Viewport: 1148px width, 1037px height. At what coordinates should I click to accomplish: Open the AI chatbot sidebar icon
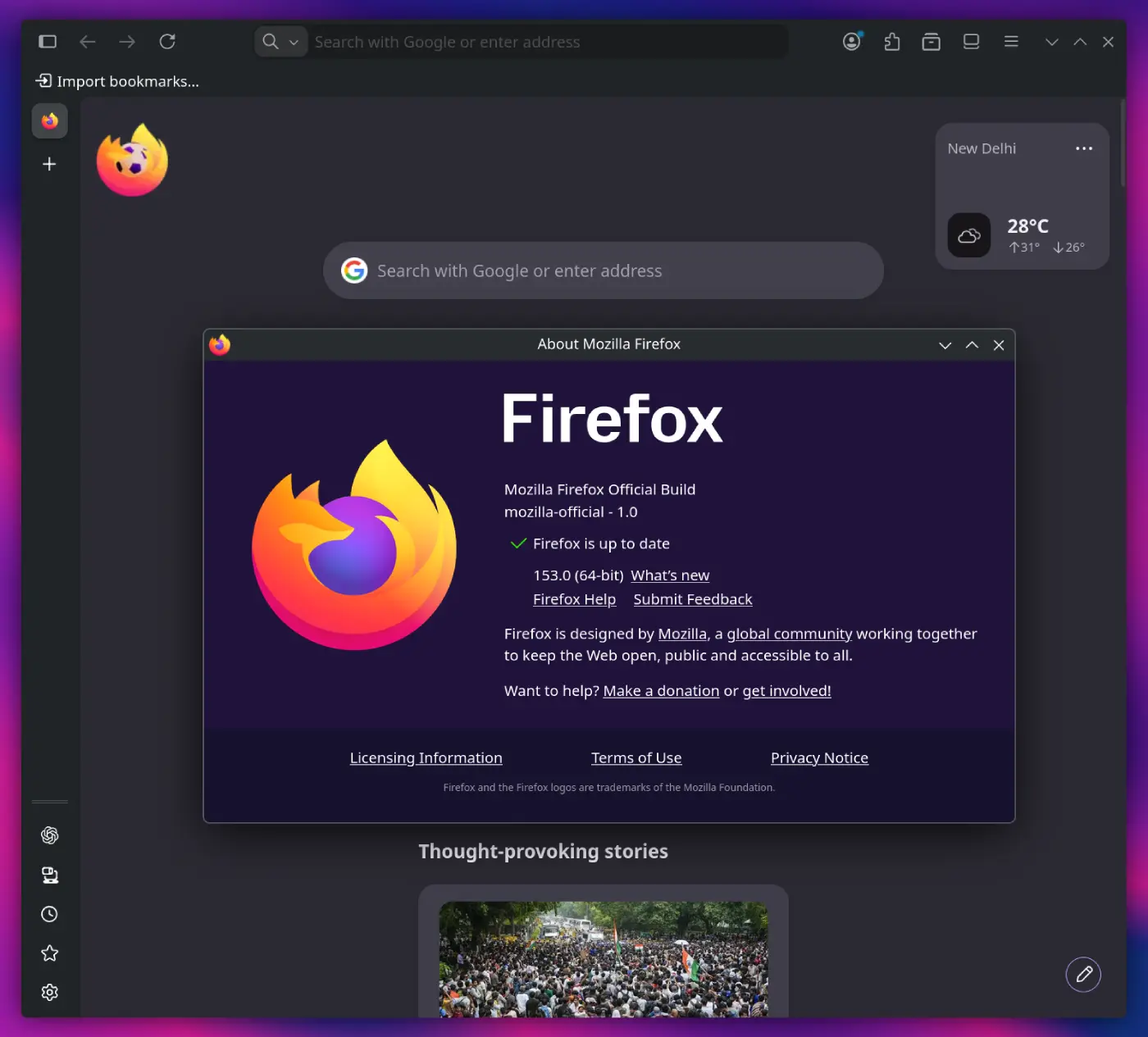[50, 835]
